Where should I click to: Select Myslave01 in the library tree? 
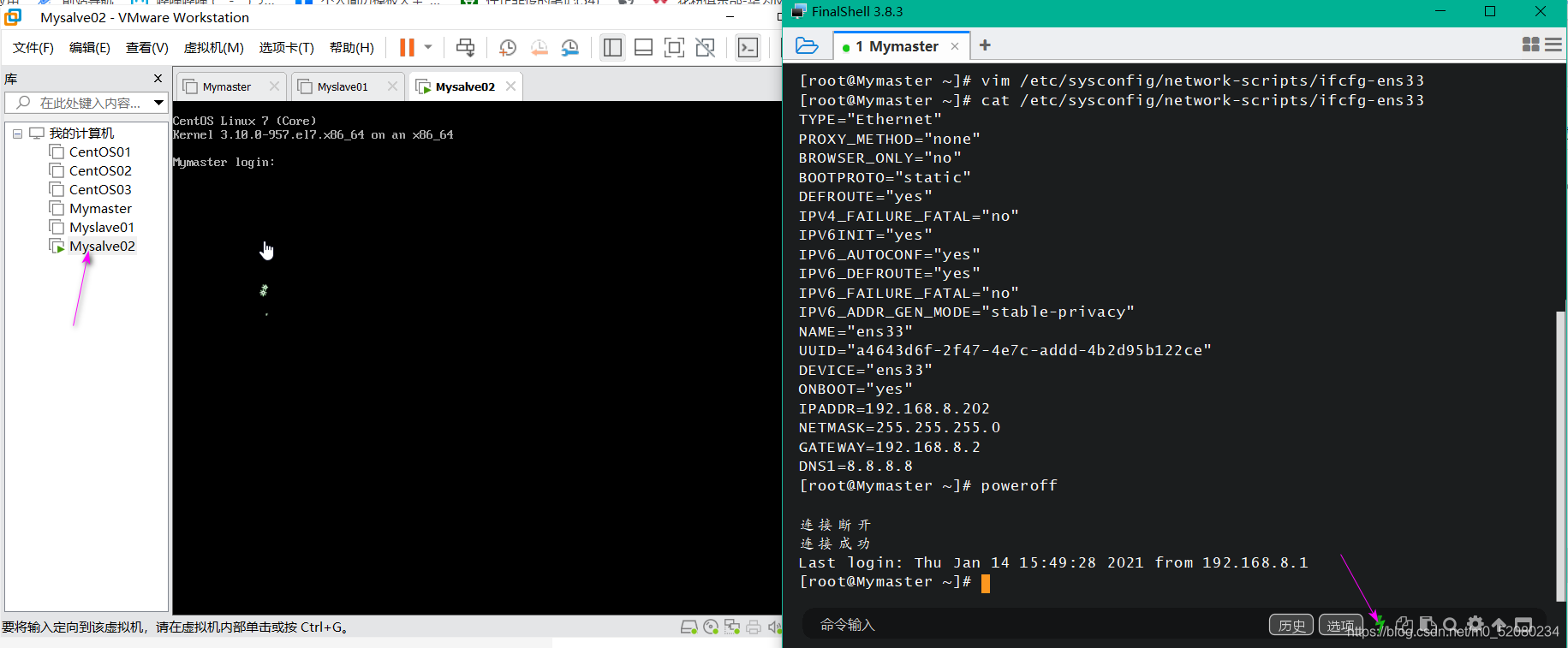click(102, 228)
